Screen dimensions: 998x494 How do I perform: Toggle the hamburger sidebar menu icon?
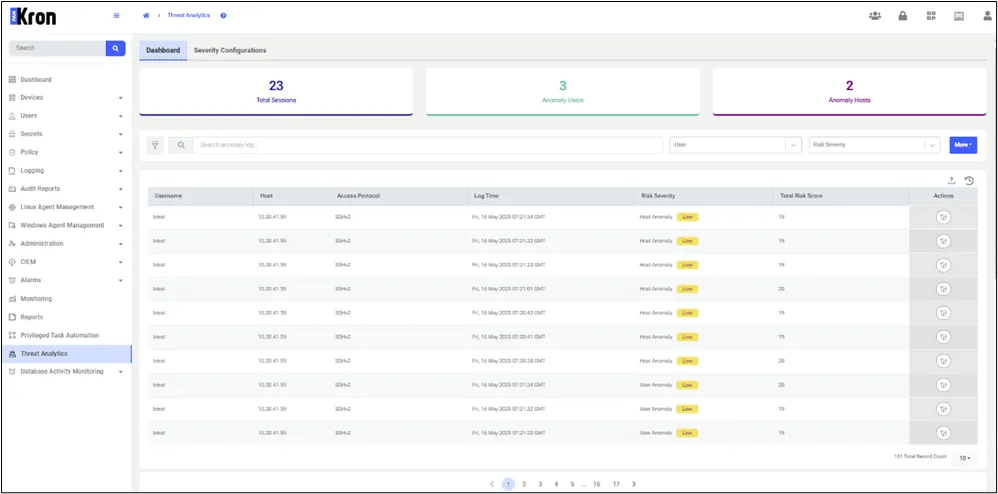[116, 16]
